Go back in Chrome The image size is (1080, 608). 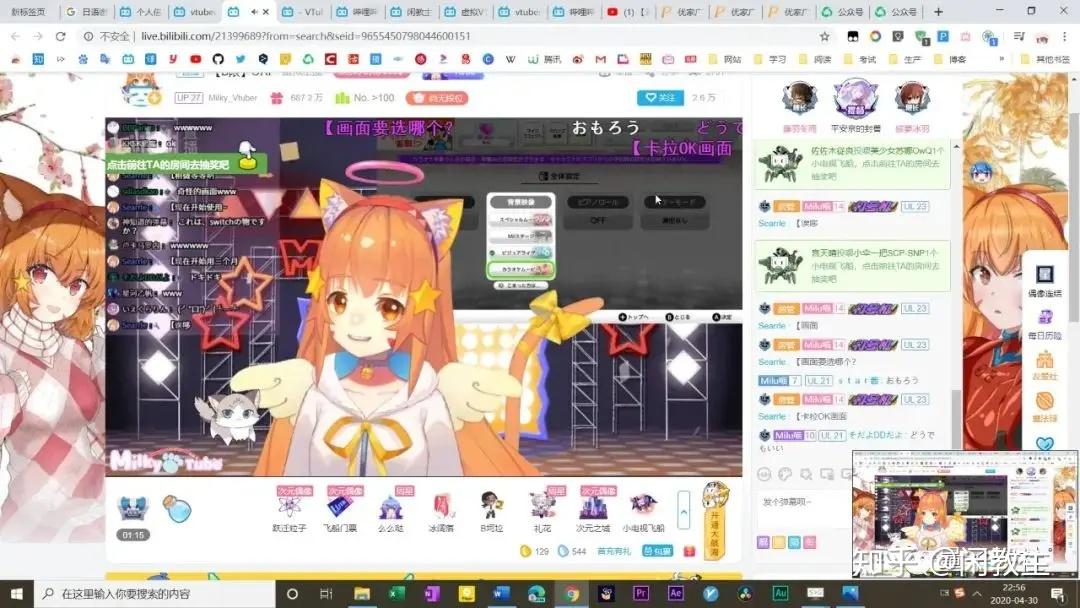coord(15,36)
